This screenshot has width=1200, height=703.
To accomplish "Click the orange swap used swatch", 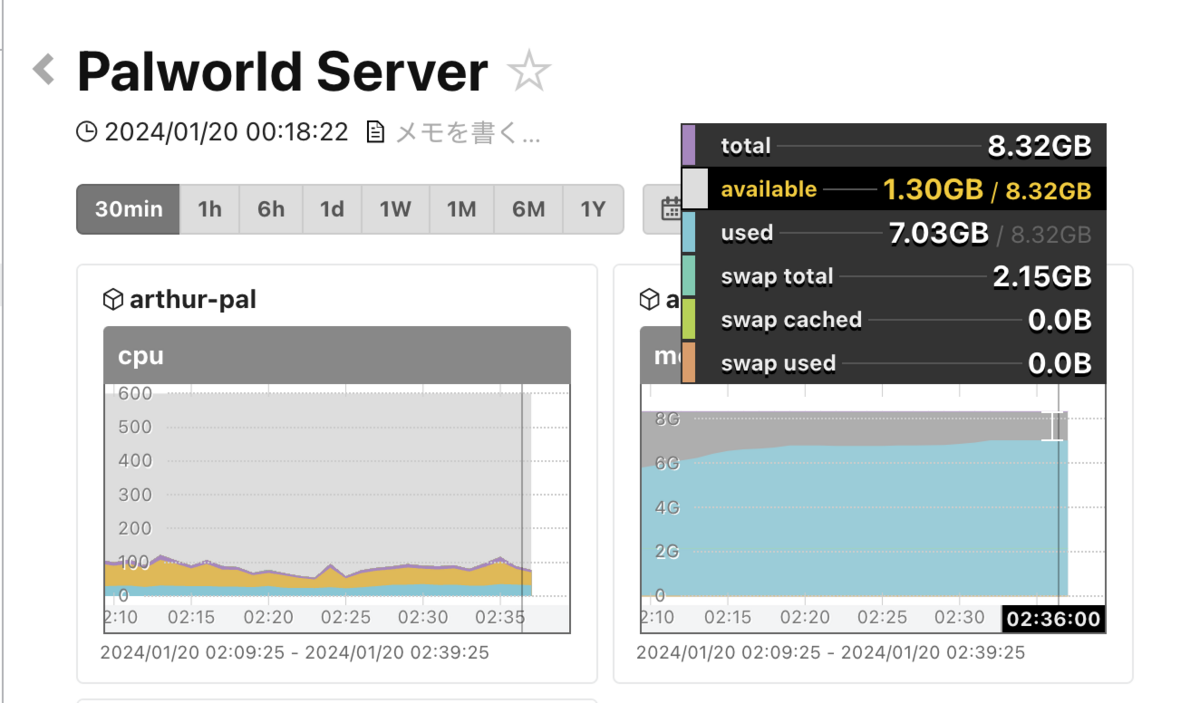I will pyautogui.click(x=688, y=362).
